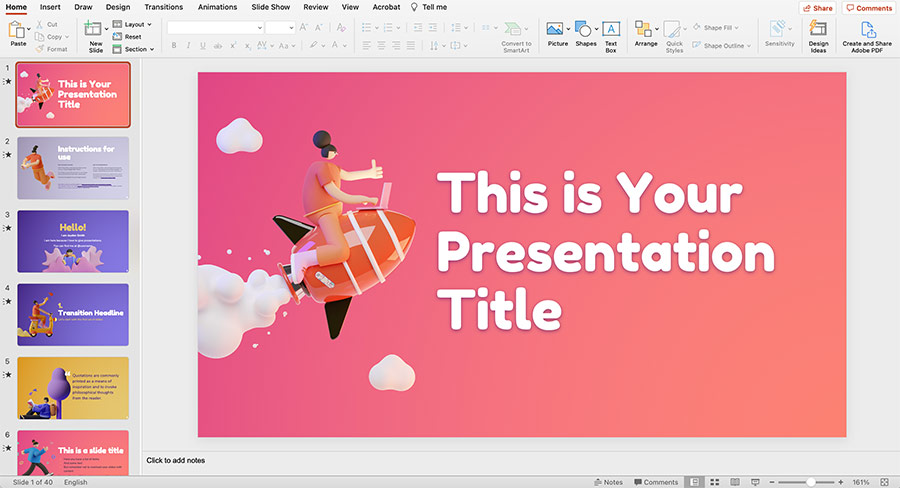Click the Share button
Image resolution: width=900 pixels, height=488 pixels.
click(817, 8)
